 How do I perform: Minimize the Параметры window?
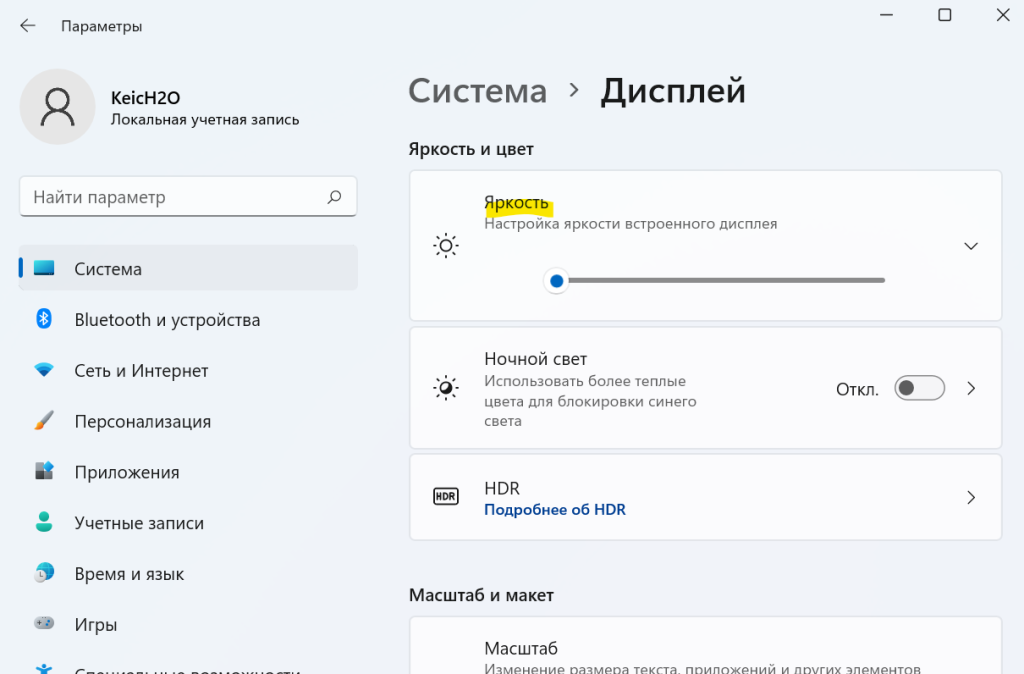(886, 15)
